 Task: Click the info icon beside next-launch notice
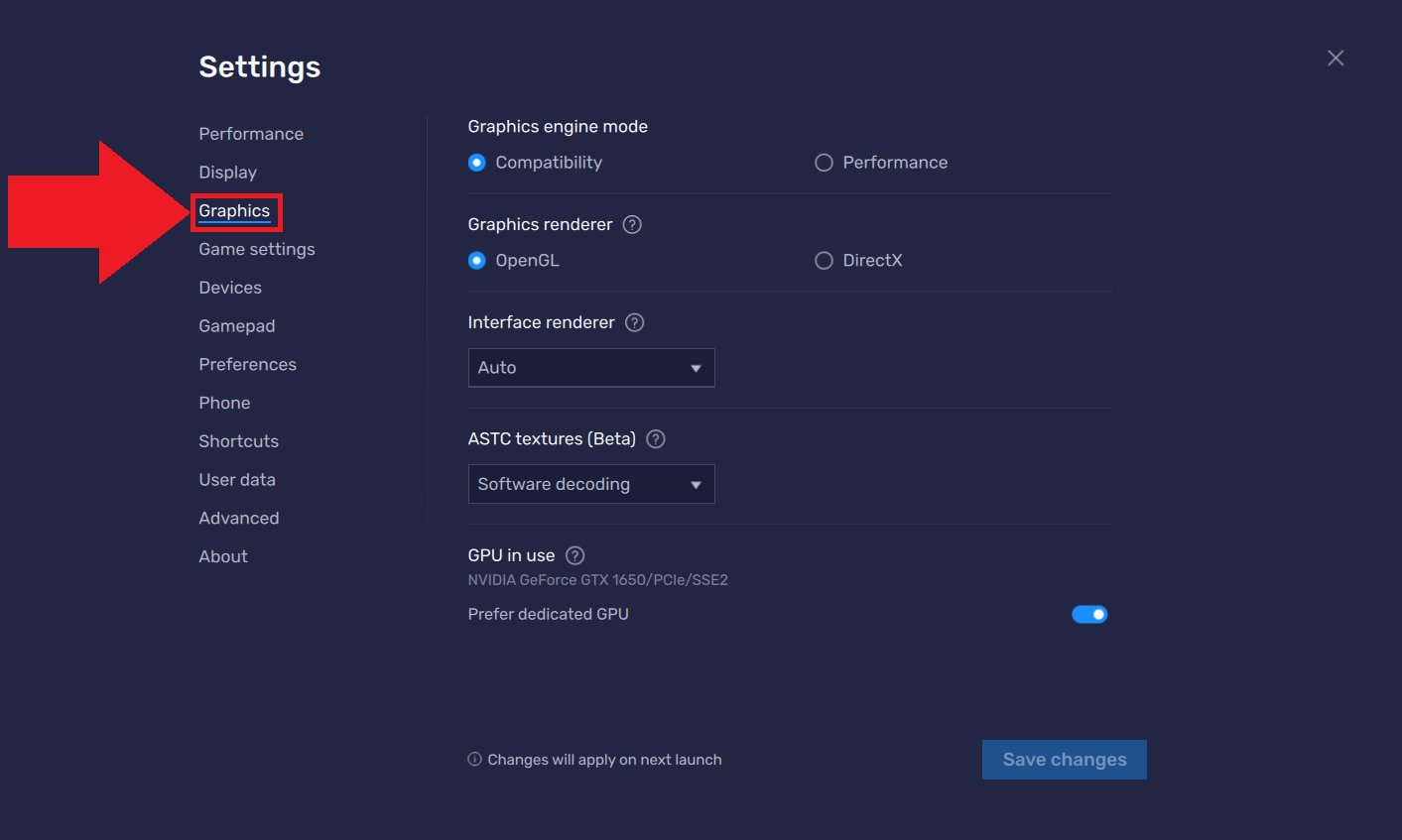click(473, 759)
